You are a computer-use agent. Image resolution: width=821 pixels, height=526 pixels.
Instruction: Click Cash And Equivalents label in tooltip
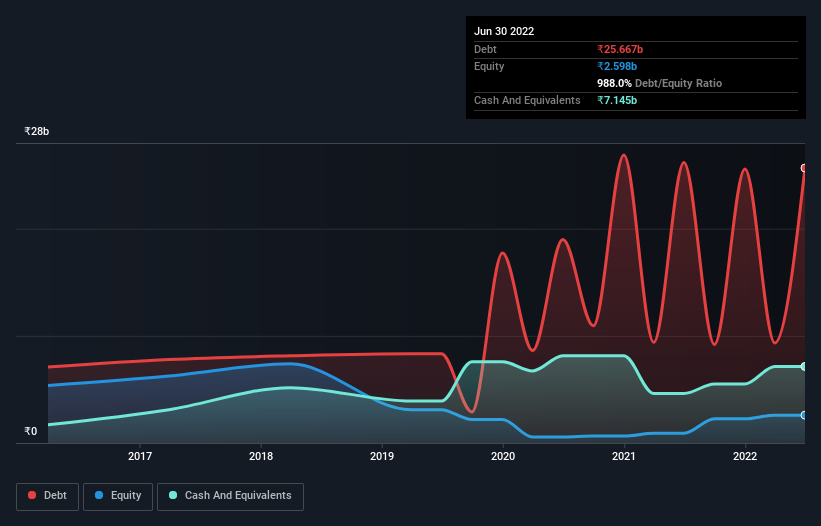click(527, 100)
